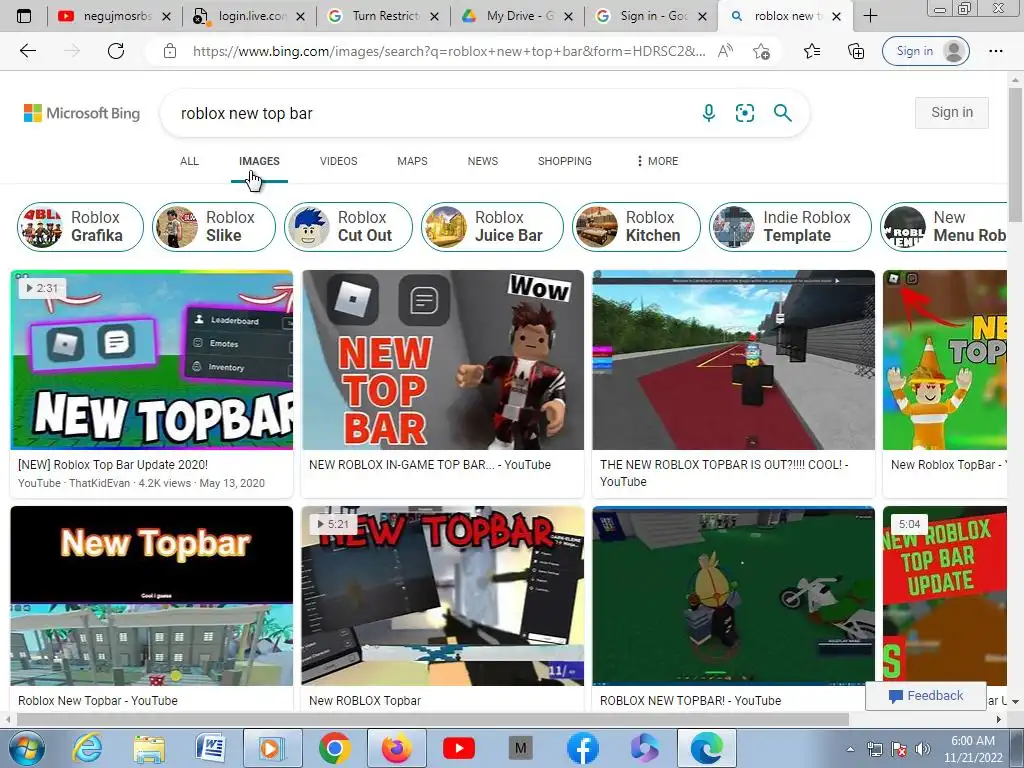Launch Internet Explorer from the taskbar

pyautogui.click(x=88, y=748)
